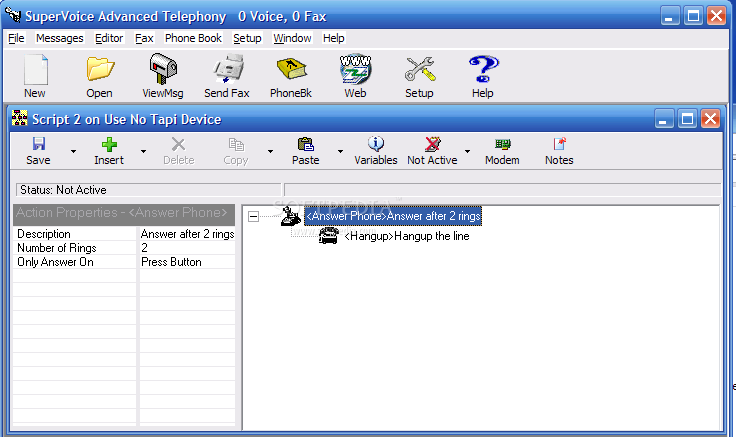Save the script with the Save icon
Screen dimensions: 736x437
click(38, 144)
